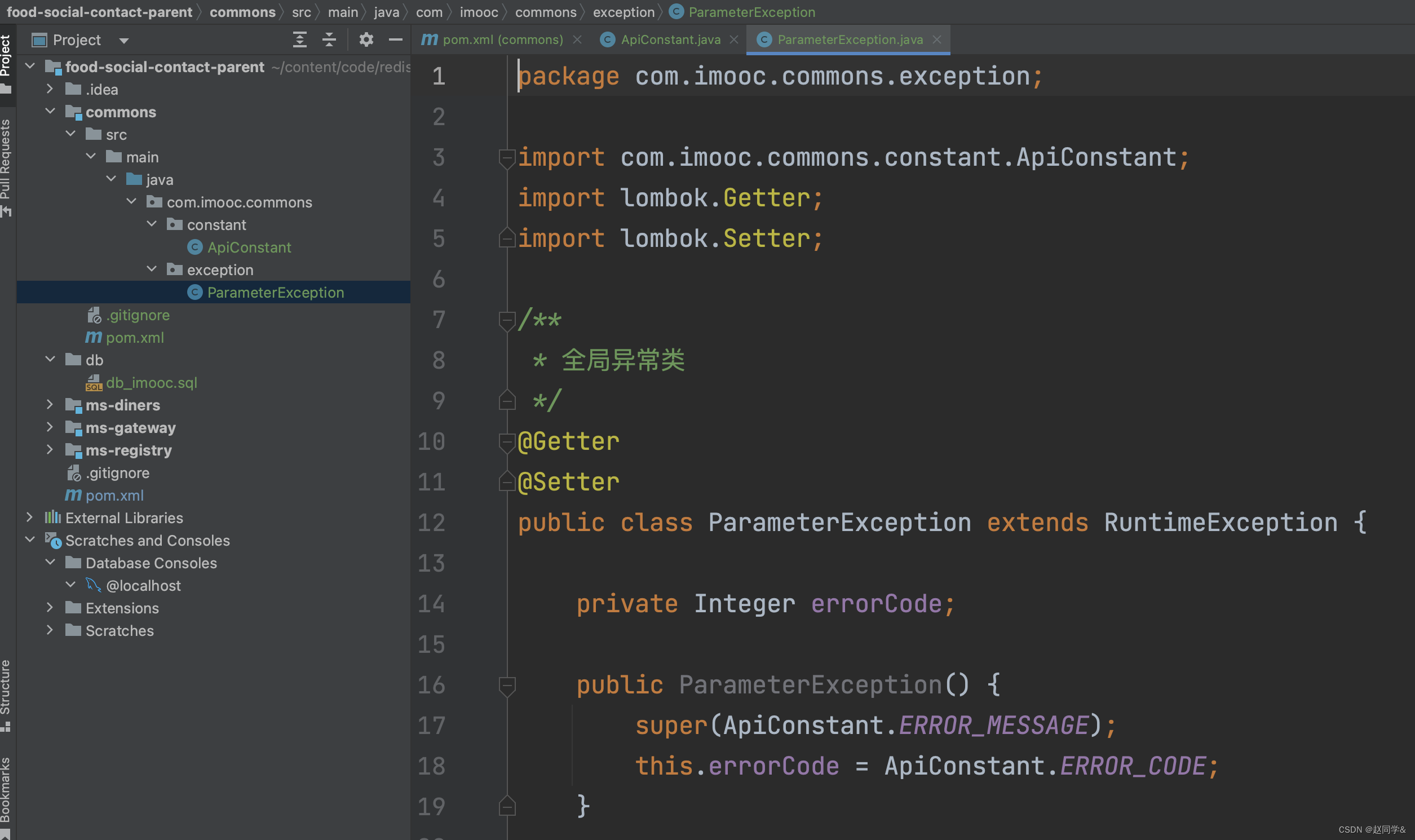Hide the Project tool window
The height and width of the screenshot is (840, 1415).
[x=396, y=39]
